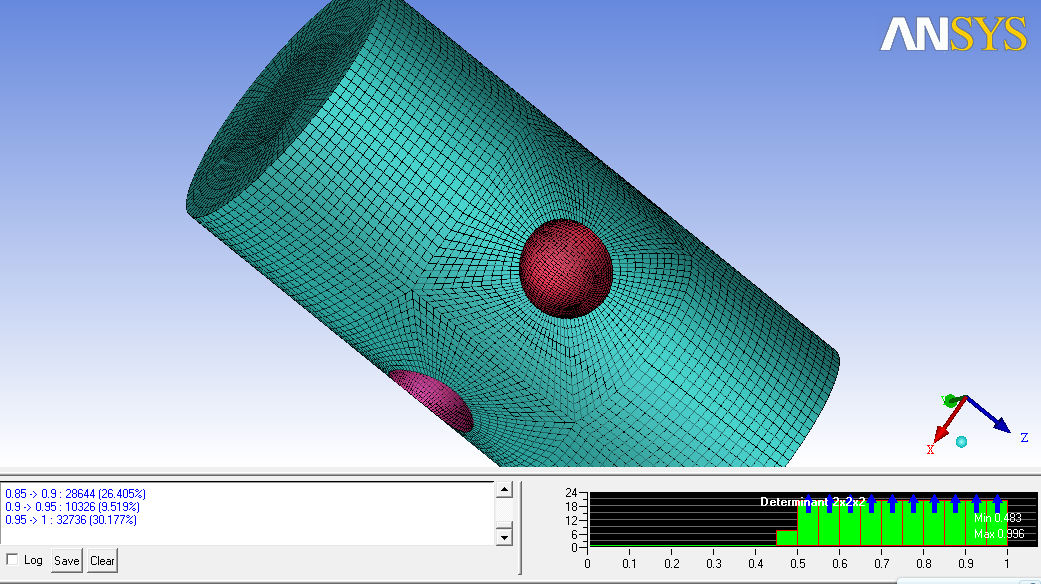Screen dimensions: 1041x584
Task: Enable the Log checkbox
Action: (12, 560)
